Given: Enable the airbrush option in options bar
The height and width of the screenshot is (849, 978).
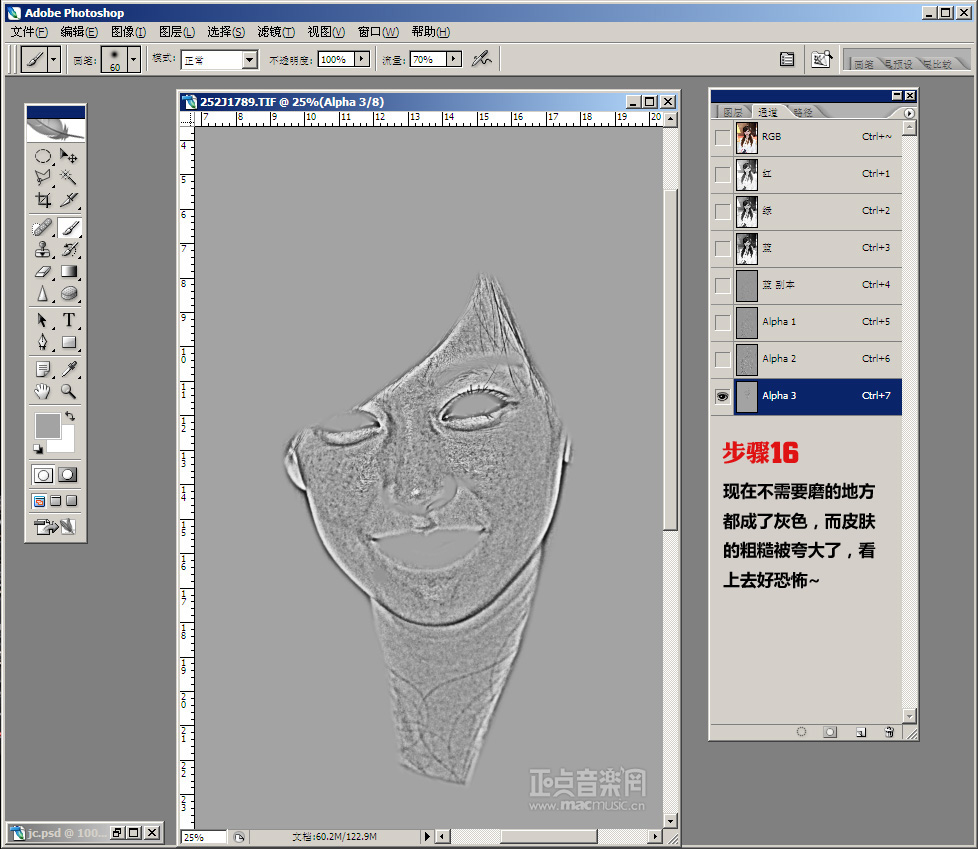Looking at the screenshot, I should coord(481,59).
